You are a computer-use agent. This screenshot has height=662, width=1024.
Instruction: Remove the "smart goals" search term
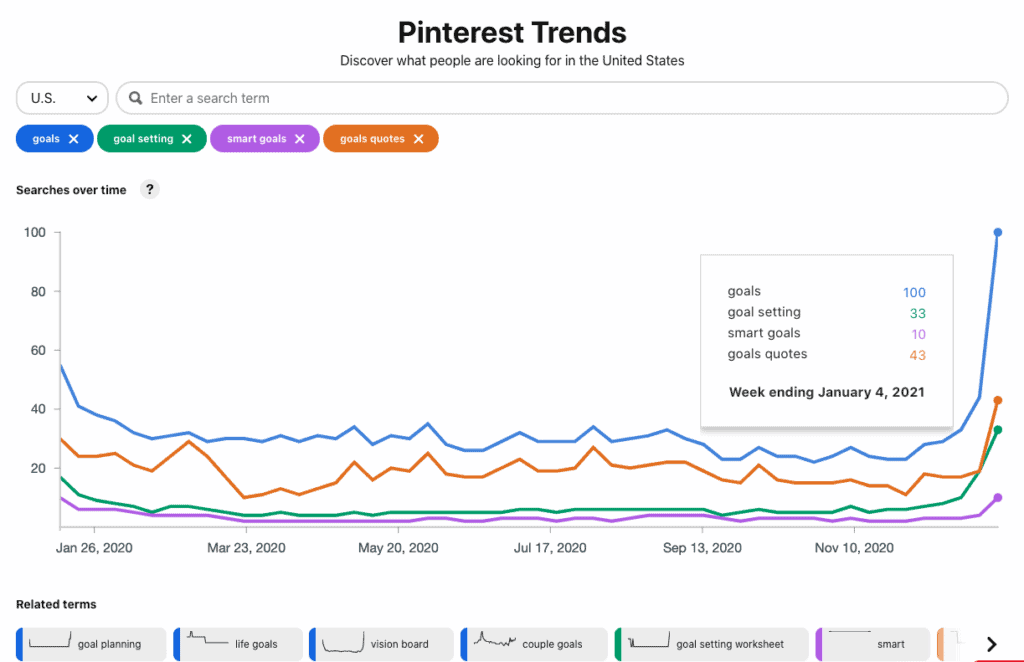click(x=298, y=138)
